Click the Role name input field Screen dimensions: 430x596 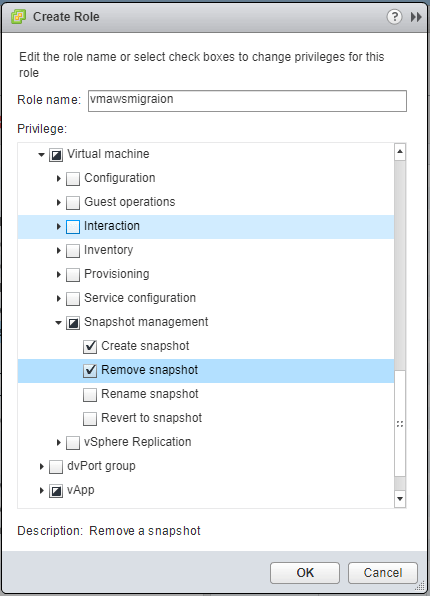[x=248, y=101]
